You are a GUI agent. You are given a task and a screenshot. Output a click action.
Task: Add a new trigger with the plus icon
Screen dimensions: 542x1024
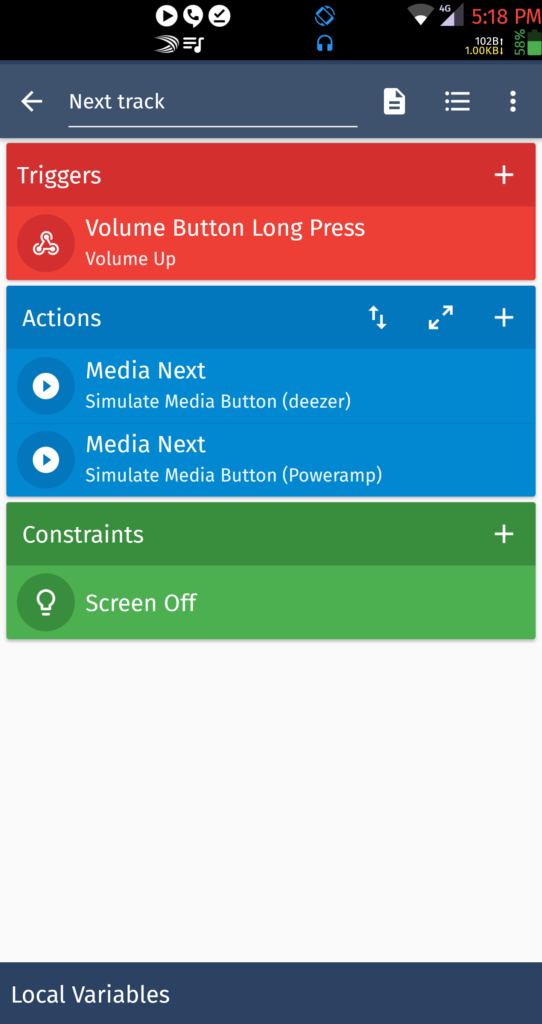point(503,175)
